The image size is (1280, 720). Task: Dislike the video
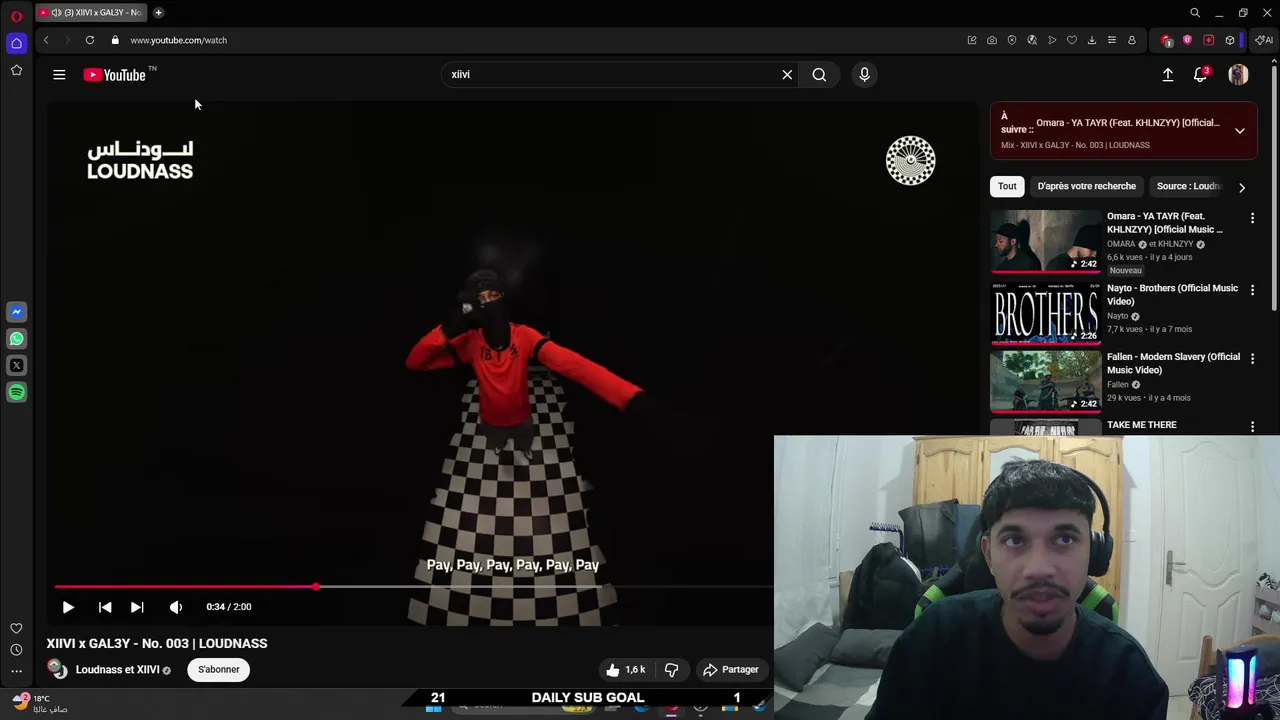(x=671, y=670)
